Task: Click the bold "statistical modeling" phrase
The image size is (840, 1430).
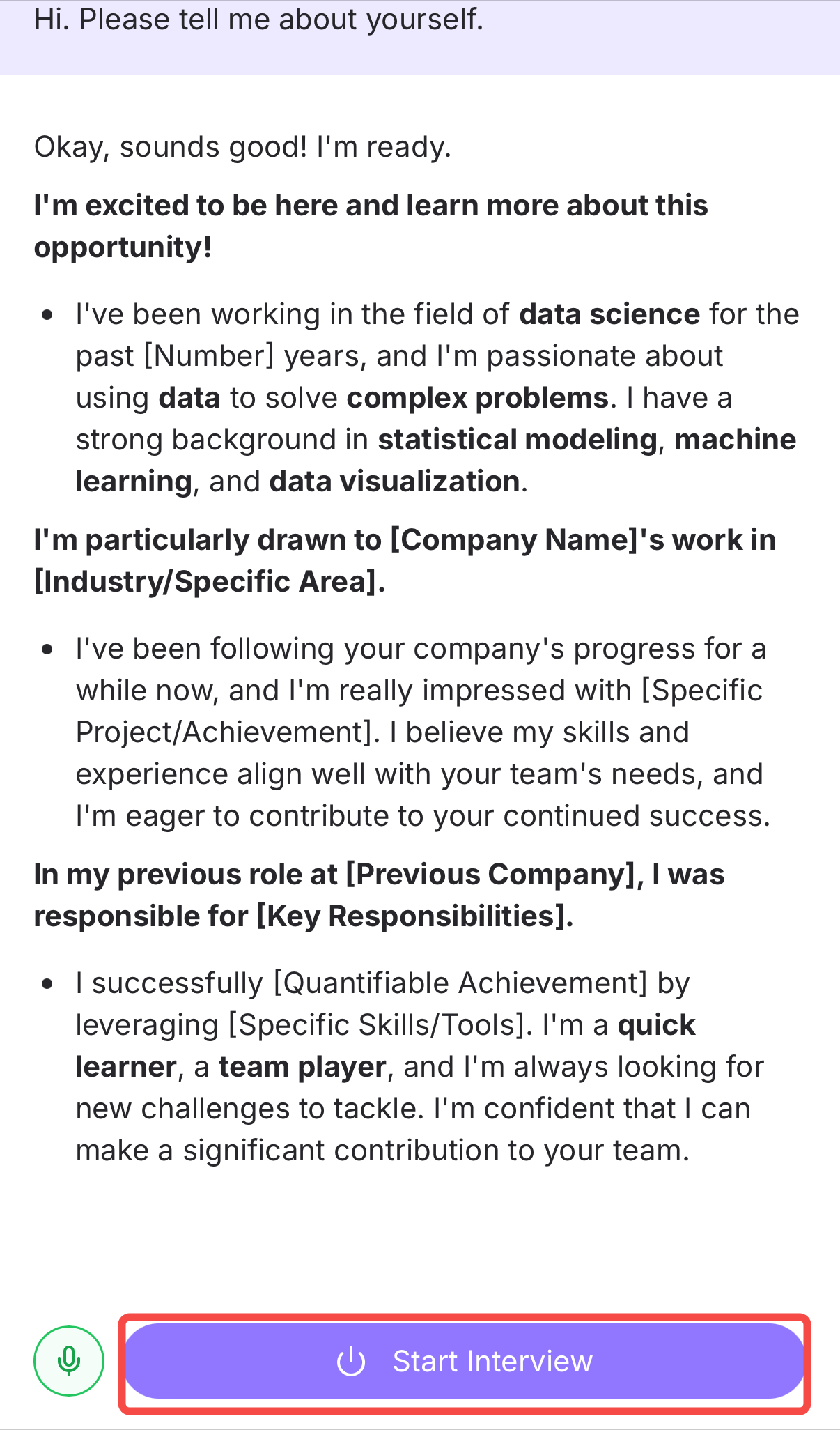Action: point(518,440)
